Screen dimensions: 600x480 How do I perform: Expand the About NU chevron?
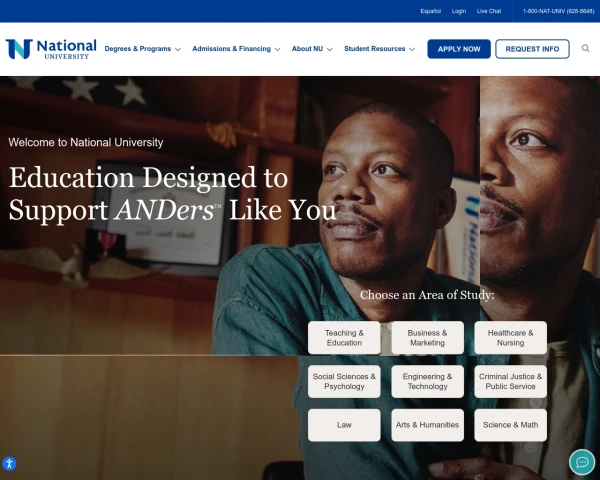pyautogui.click(x=329, y=49)
